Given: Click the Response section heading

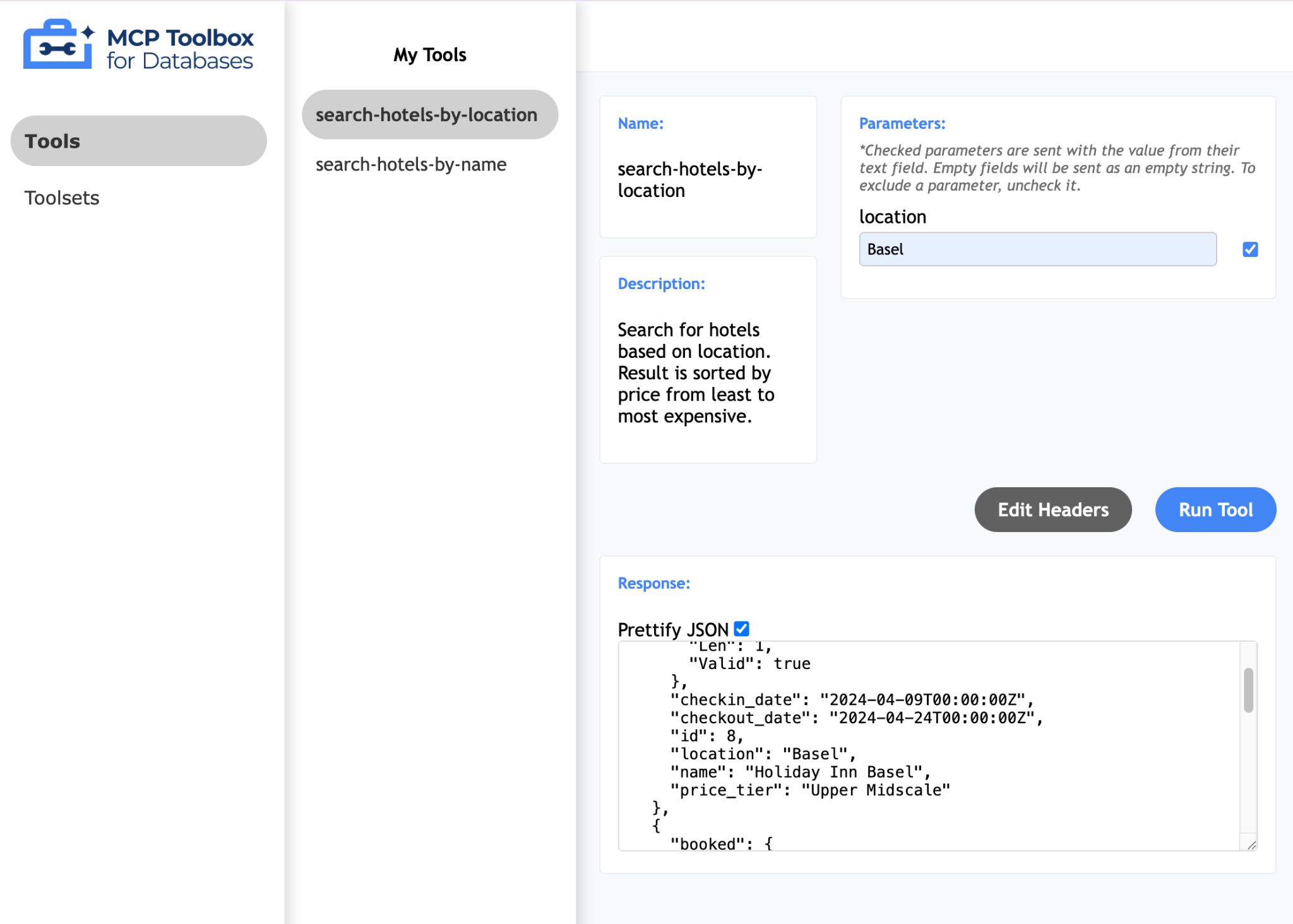Looking at the screenshot, I should pos(653,583).
